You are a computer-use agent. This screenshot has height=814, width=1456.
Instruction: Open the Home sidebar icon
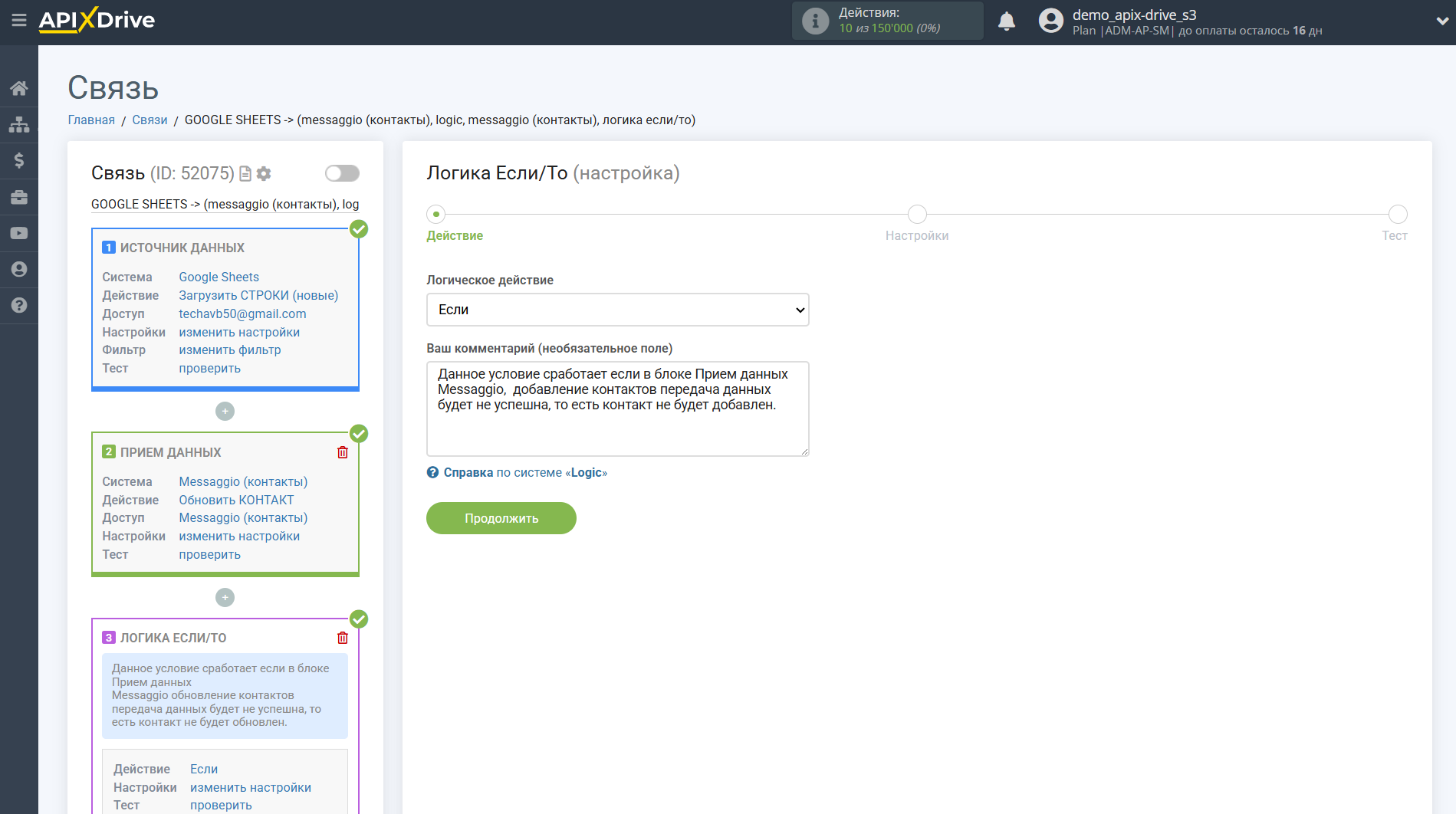(19, 88)
